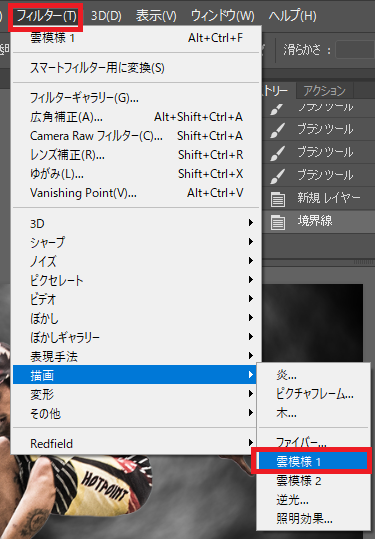Screen dimensions: 375x539
Task: Select the second ブラシツール history state icon
Action: tap(277, 130)
